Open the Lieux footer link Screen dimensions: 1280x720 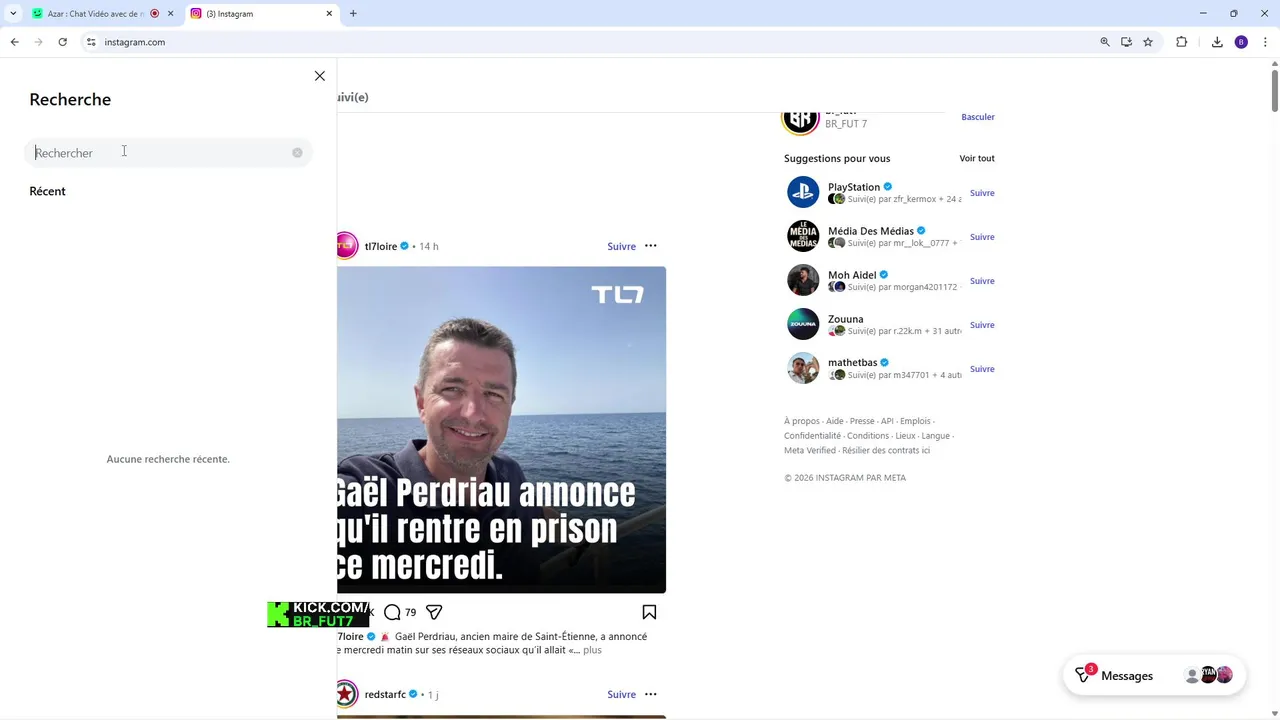pos(905,436)
